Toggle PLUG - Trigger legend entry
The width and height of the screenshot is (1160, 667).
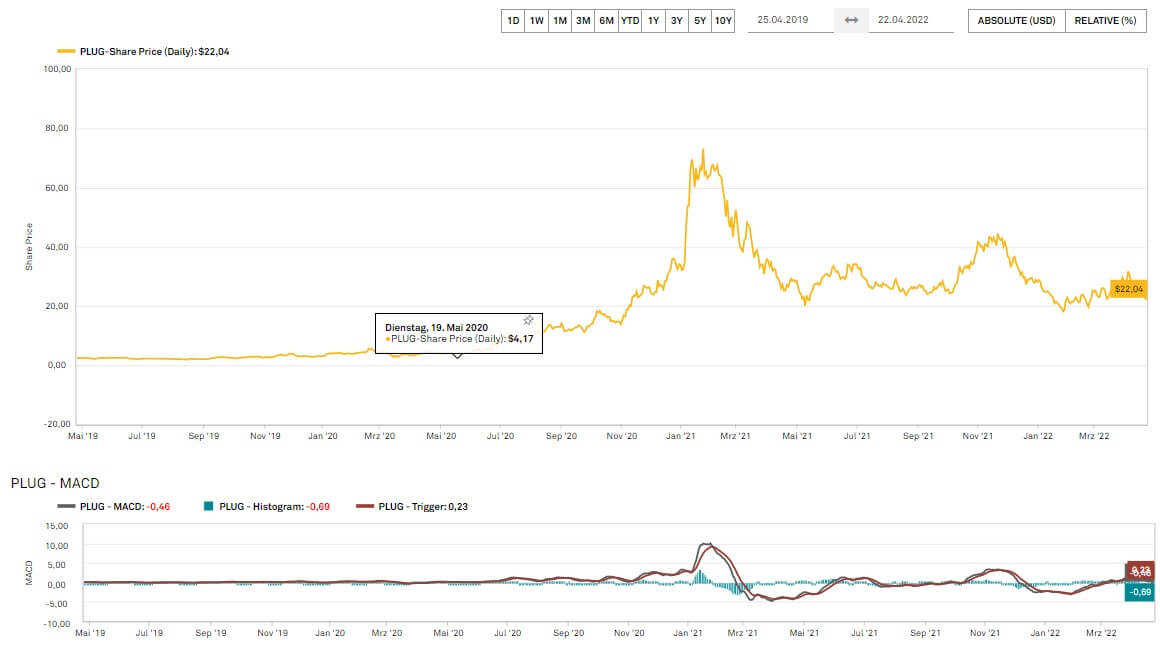pyautogui.click(x=412, y=507)
